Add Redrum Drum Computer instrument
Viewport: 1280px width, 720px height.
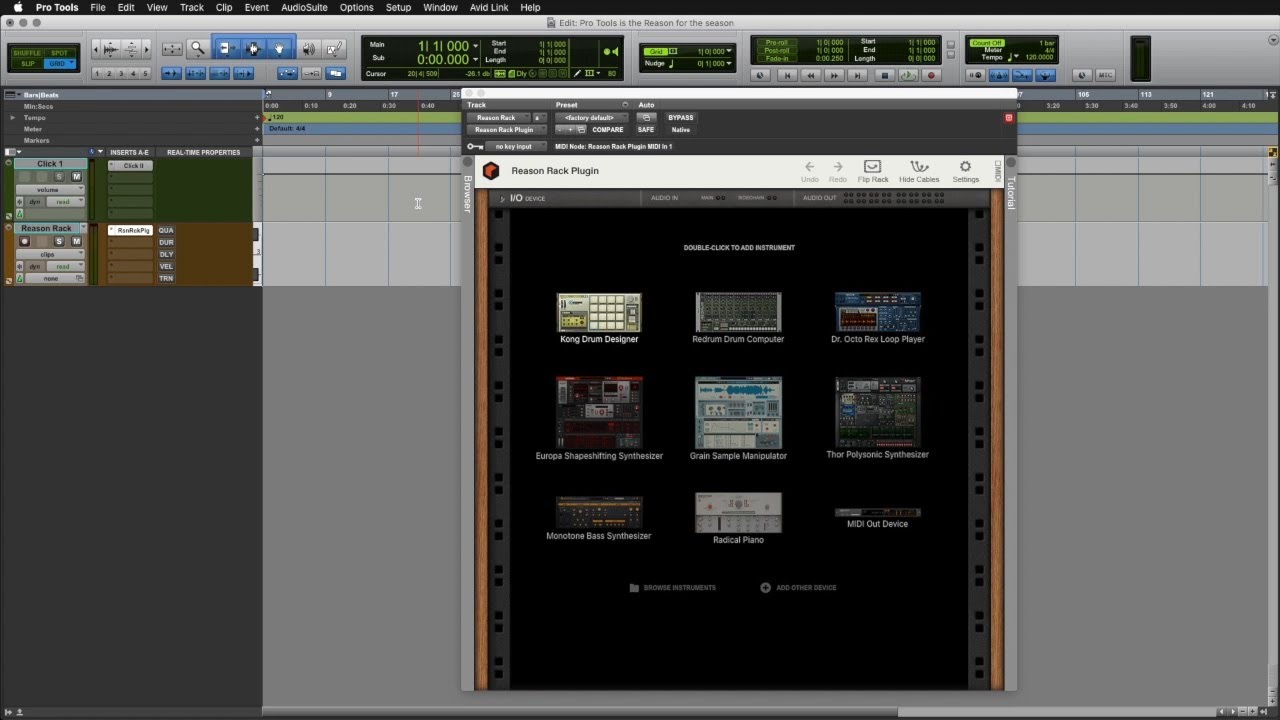(738, 313)
